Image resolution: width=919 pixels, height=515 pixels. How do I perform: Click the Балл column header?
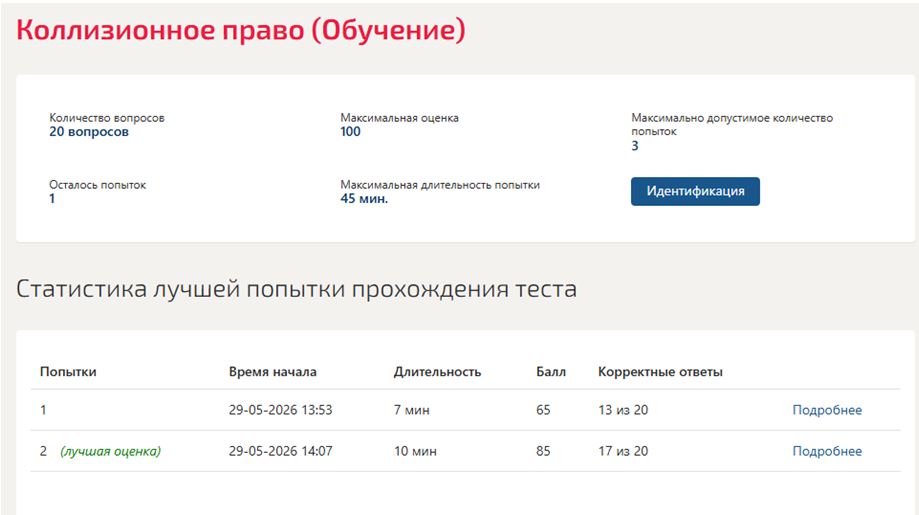551,371
